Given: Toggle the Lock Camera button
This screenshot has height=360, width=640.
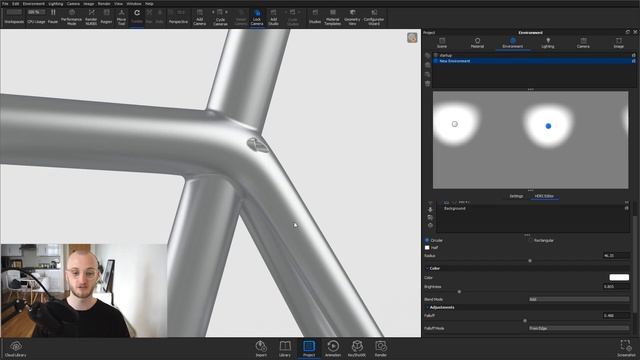Looking at the screenshot, I should coord(257,18).
